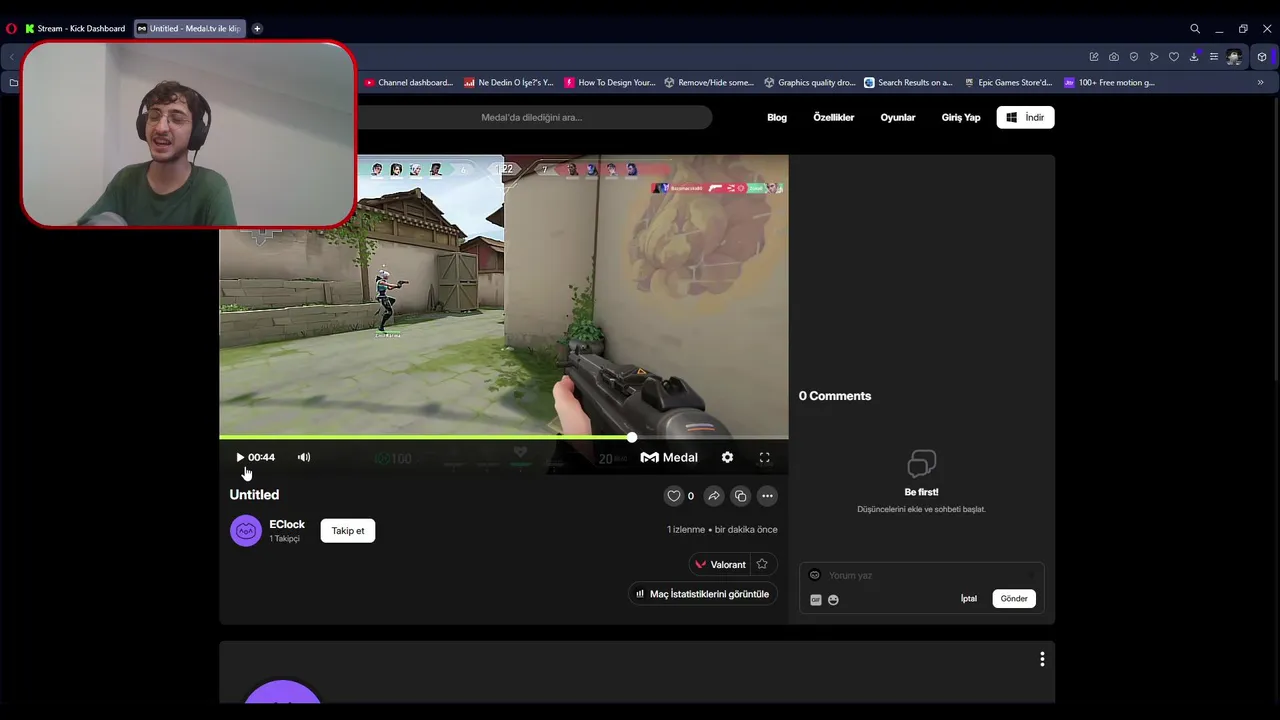Open the Search Results on a bookmark
Image resolution: width=1280 pixels, height=720 pixels.
(909, 83)
